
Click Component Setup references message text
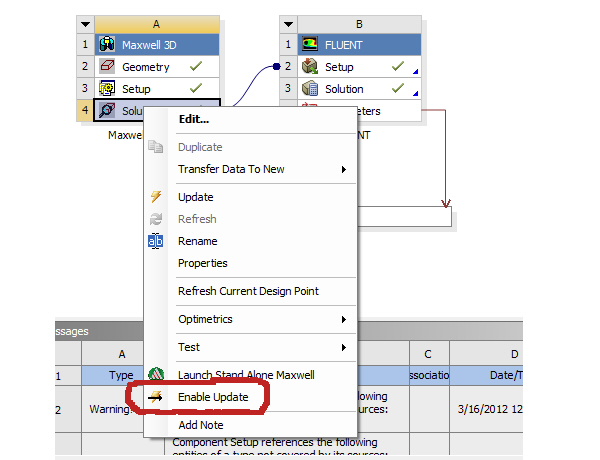[275, 442]
